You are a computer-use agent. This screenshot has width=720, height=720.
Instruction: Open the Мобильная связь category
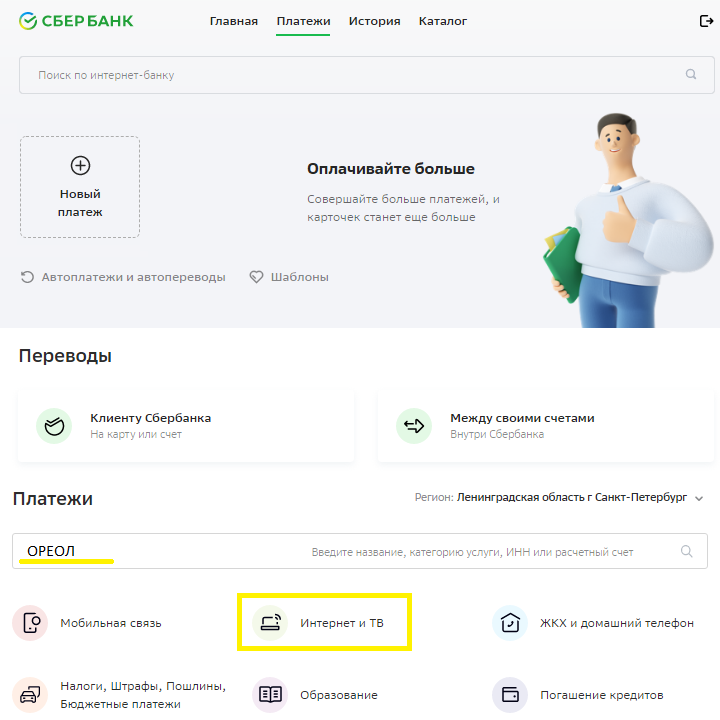(87, 623)
